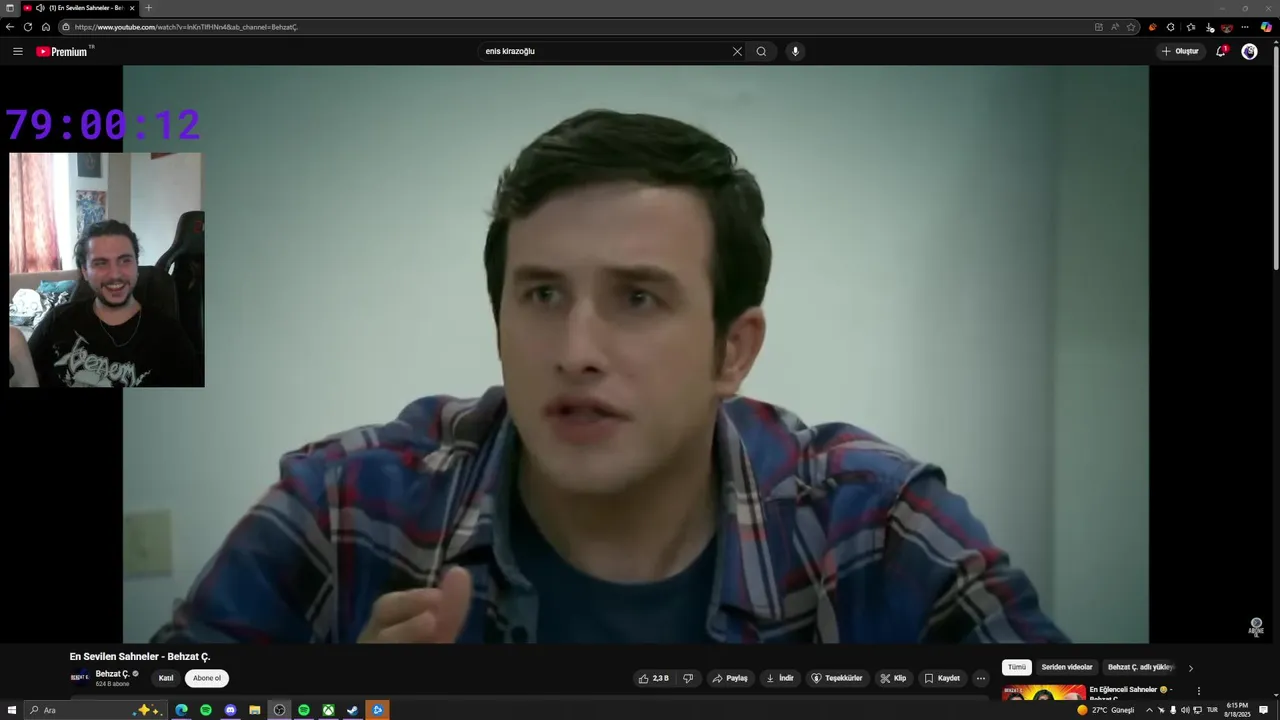Open the orange extension icon
The image size is (1280, 720).
tap(1153, 27)
